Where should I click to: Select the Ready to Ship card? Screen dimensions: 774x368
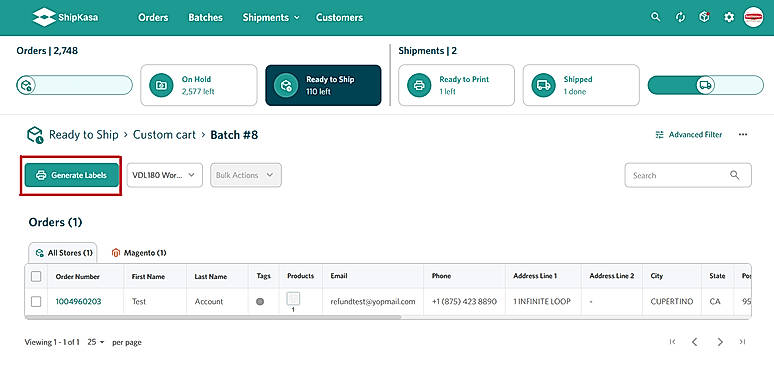coord(323,85)
